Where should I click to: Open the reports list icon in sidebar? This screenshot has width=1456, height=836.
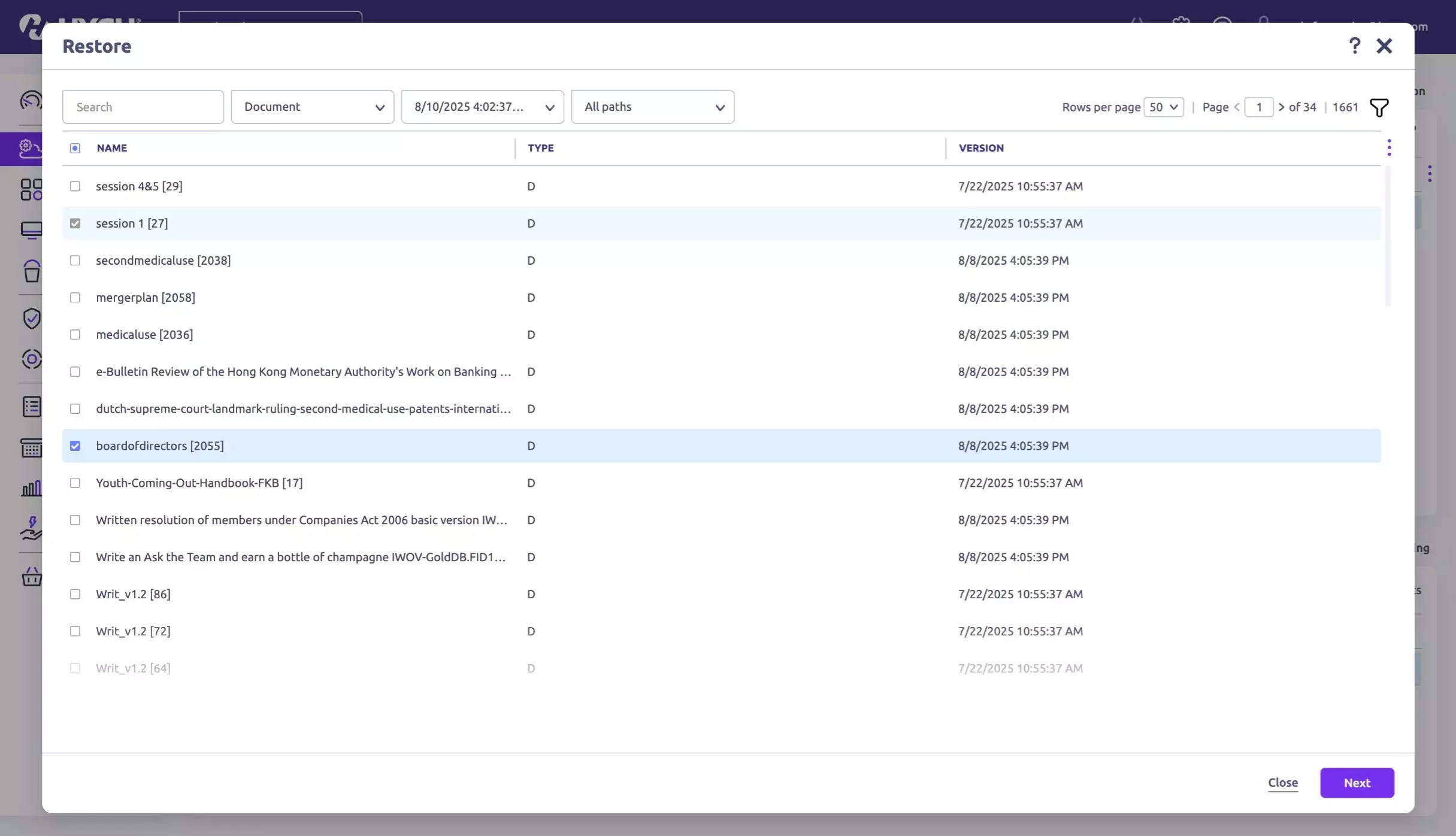(x=31, y=407)
